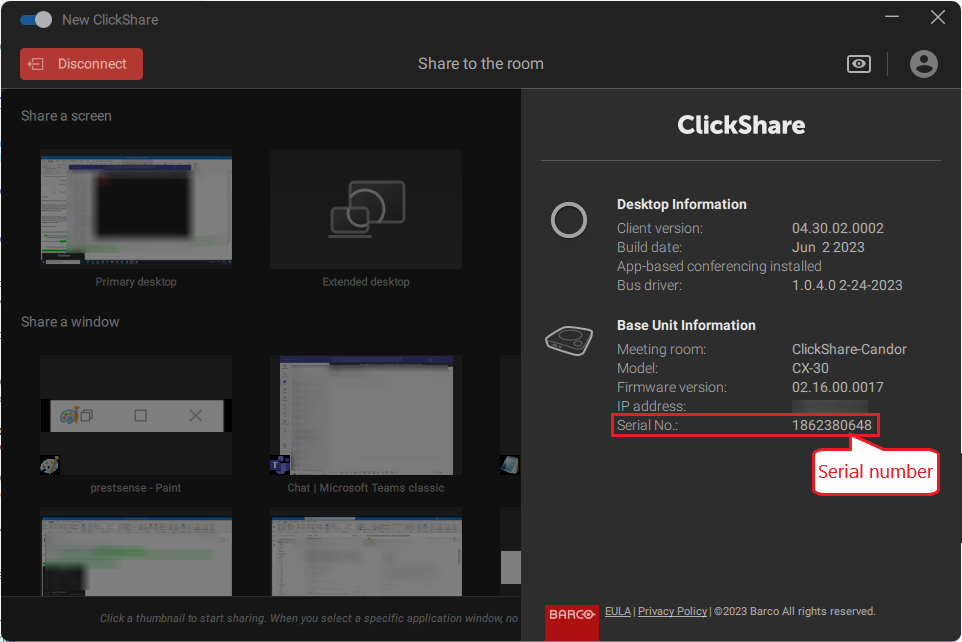Click the meeting room name ClickShare-Candor
The image size is (962, 642).
[849, 349]
